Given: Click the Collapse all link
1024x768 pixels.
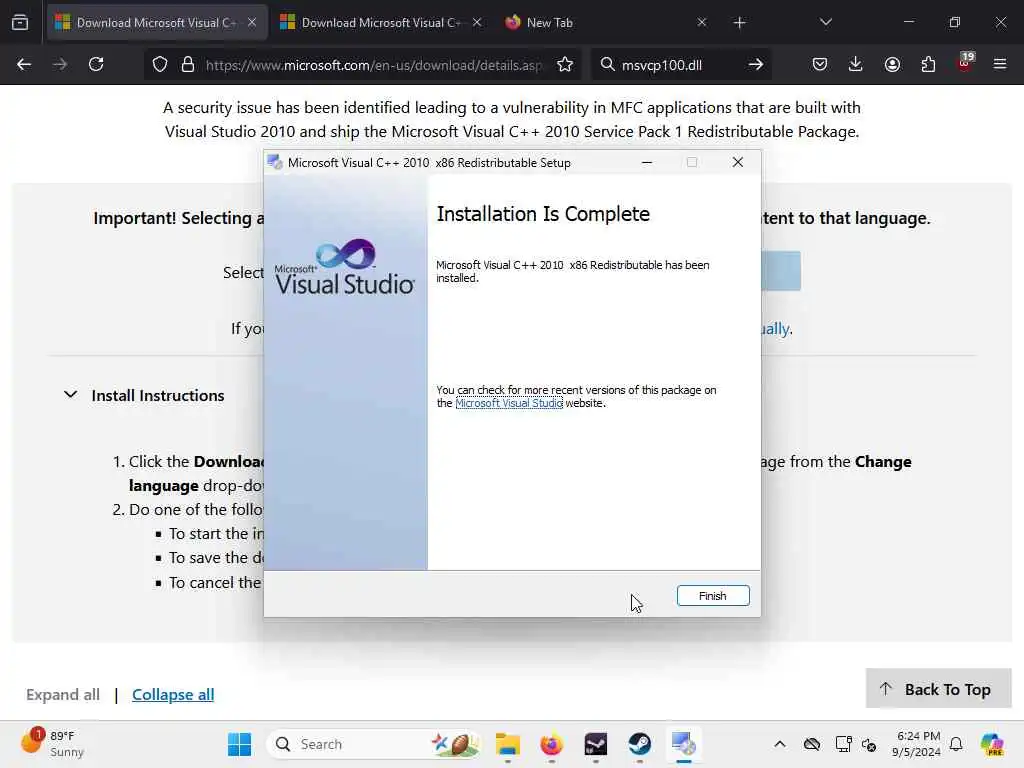Looking at the screenshot, I should 173,694.
